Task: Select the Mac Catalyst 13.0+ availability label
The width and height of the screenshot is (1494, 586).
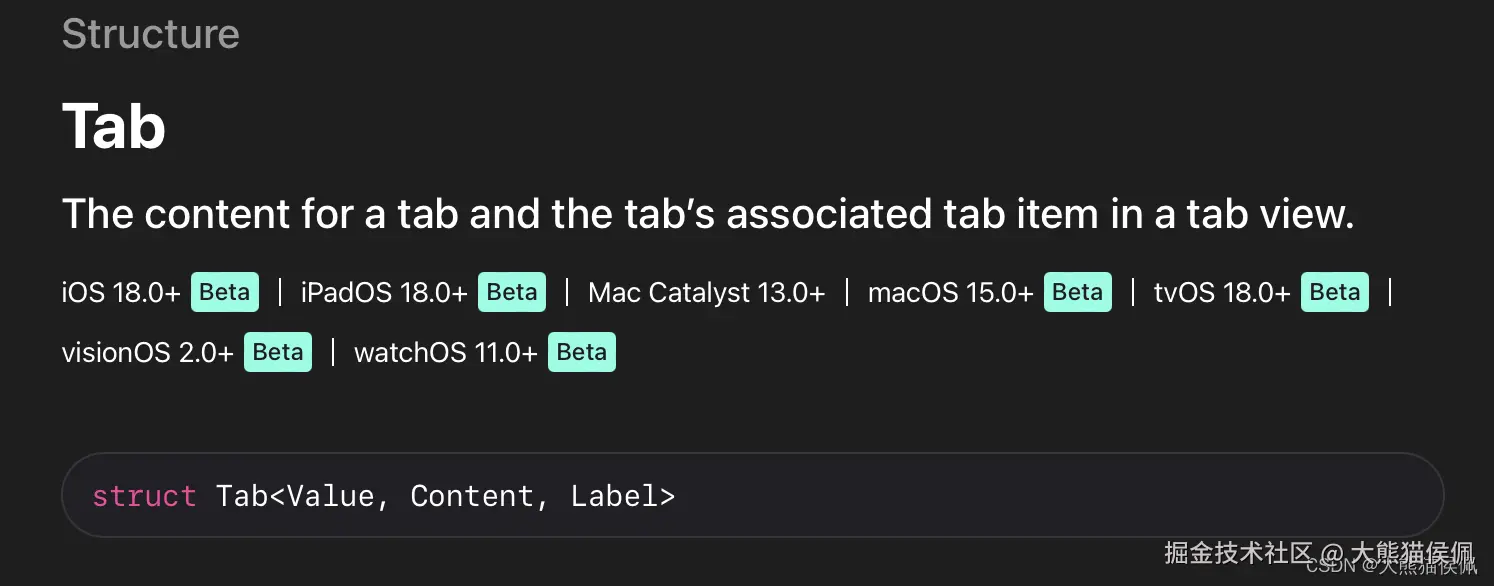Action: click(707, 293)
